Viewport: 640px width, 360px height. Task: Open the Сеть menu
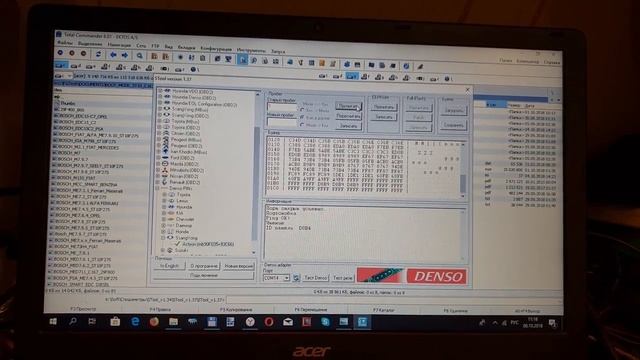[141, 45]
